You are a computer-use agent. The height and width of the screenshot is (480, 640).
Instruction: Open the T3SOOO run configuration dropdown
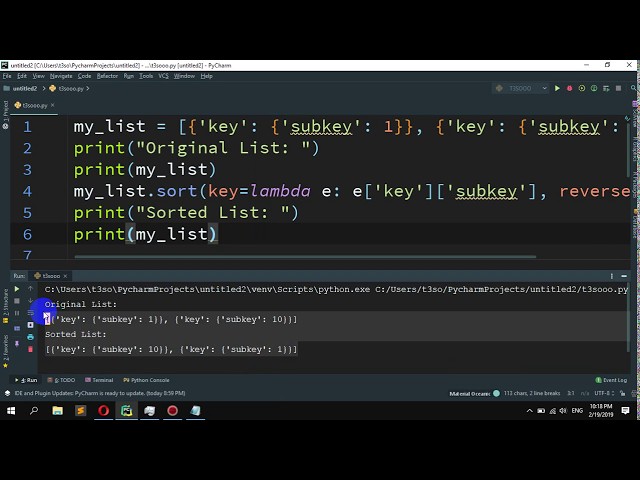[521, 88]
